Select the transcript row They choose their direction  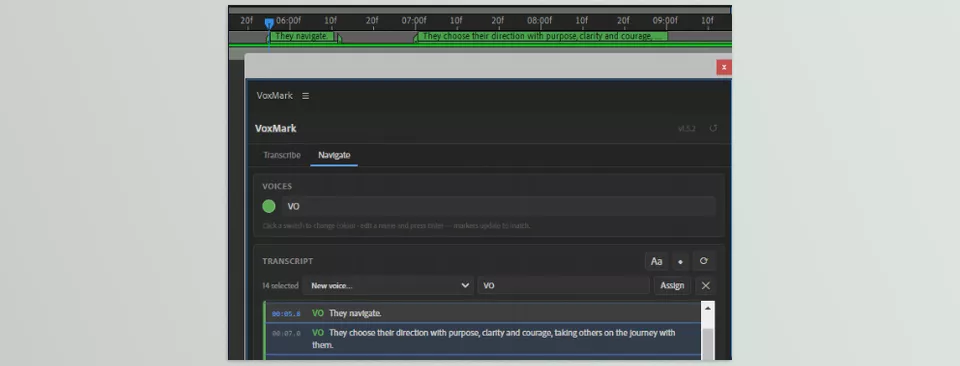482,339
